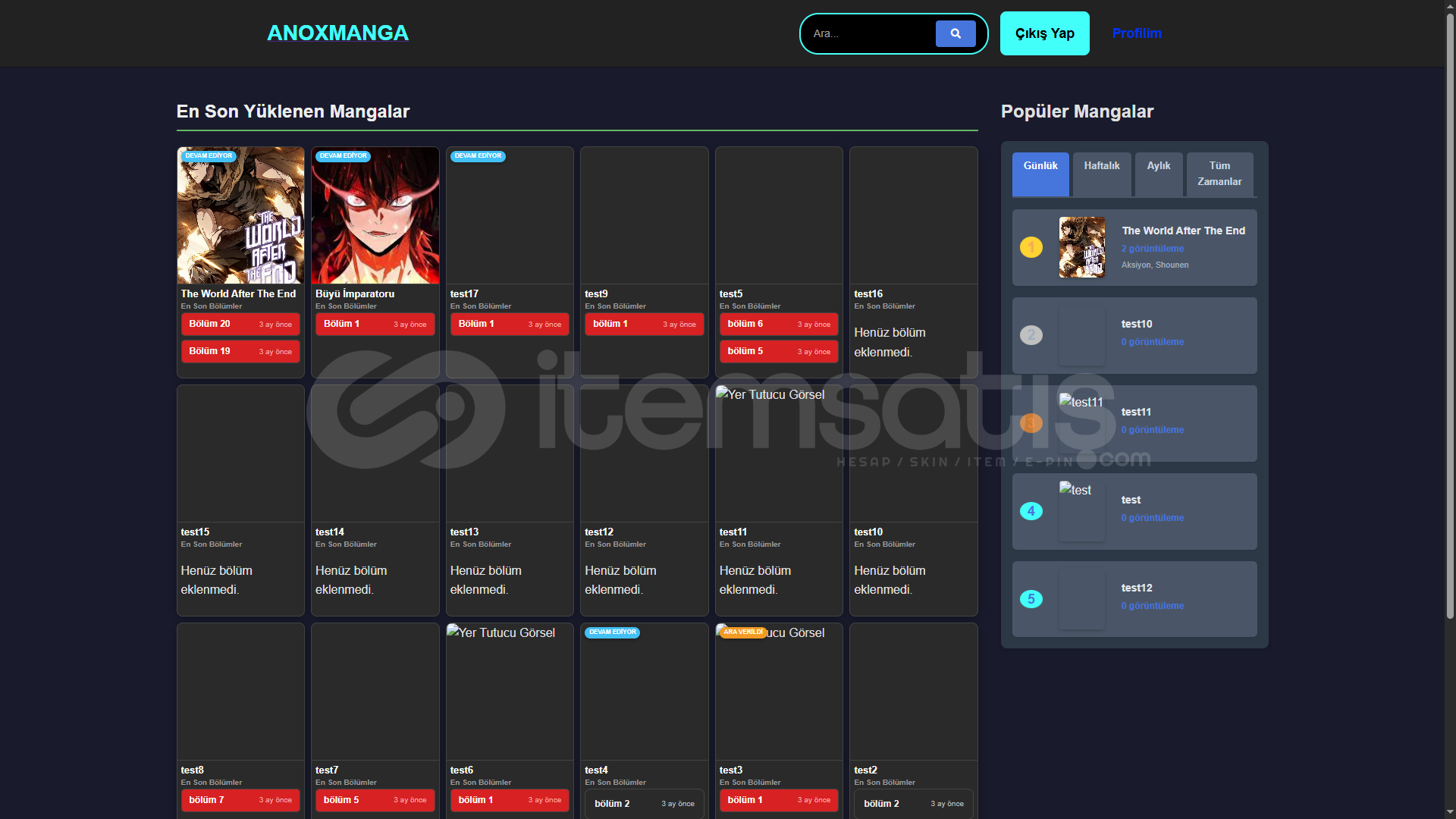
Task: Click inside the Ara search field
Action: click(x=868, y=33)
